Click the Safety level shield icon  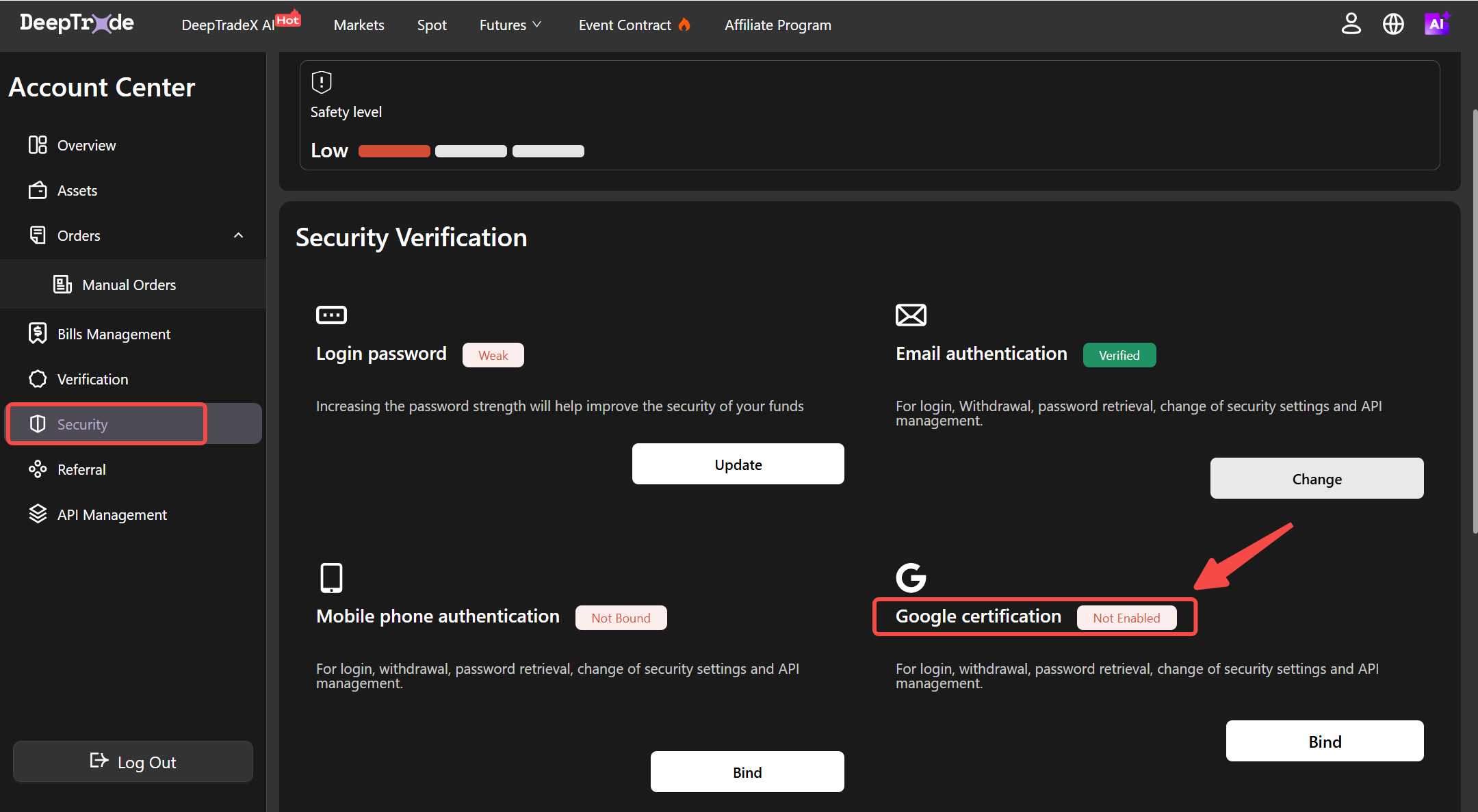pyautogui.click(x=322, y=82)
